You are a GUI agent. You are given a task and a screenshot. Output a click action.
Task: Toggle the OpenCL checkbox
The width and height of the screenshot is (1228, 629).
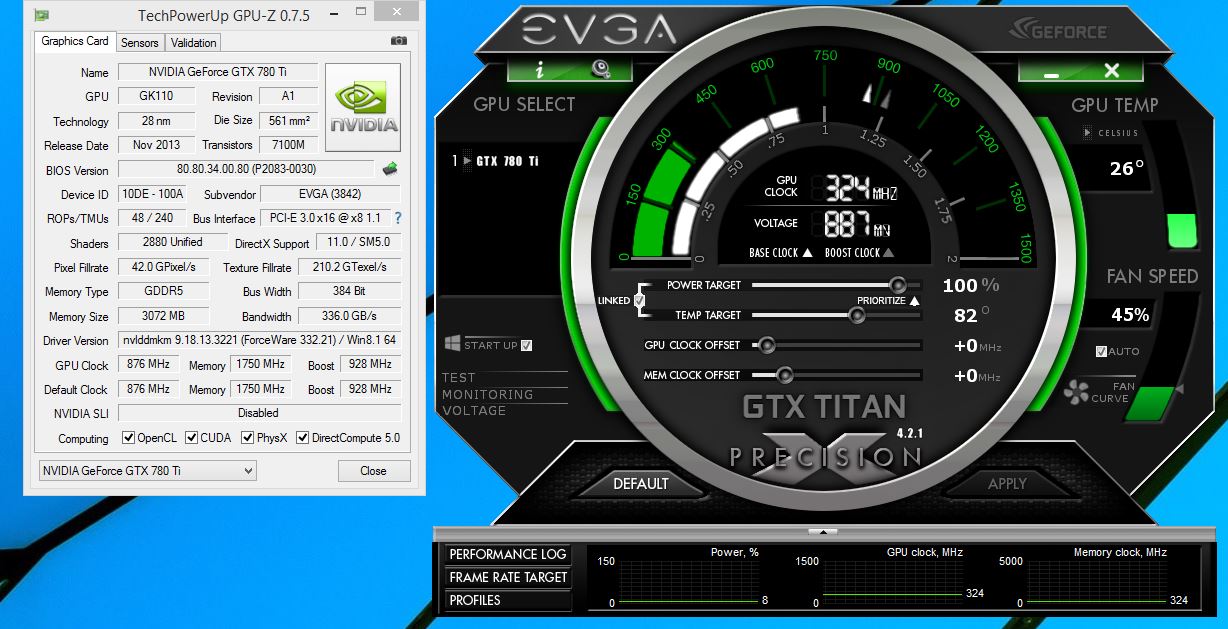click(x=128, y=438)
